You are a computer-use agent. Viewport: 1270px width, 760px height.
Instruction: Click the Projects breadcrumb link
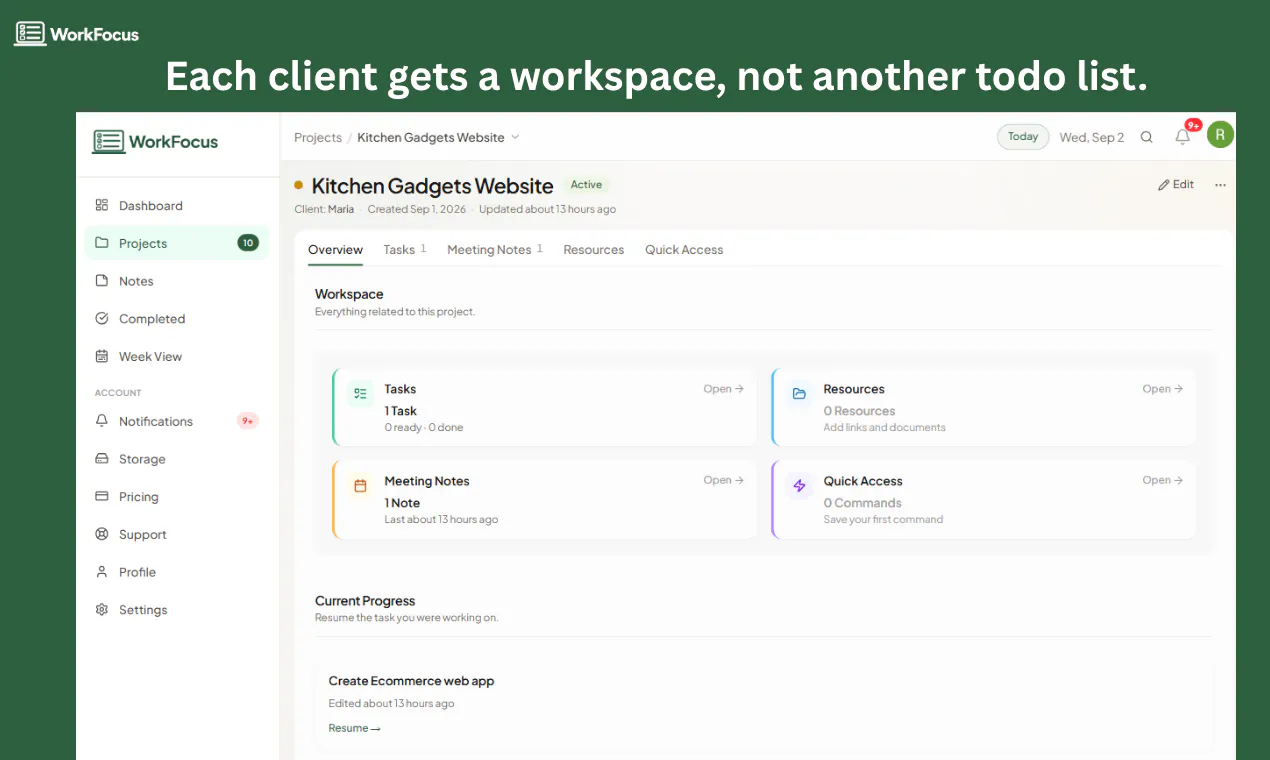coord(318,137)
